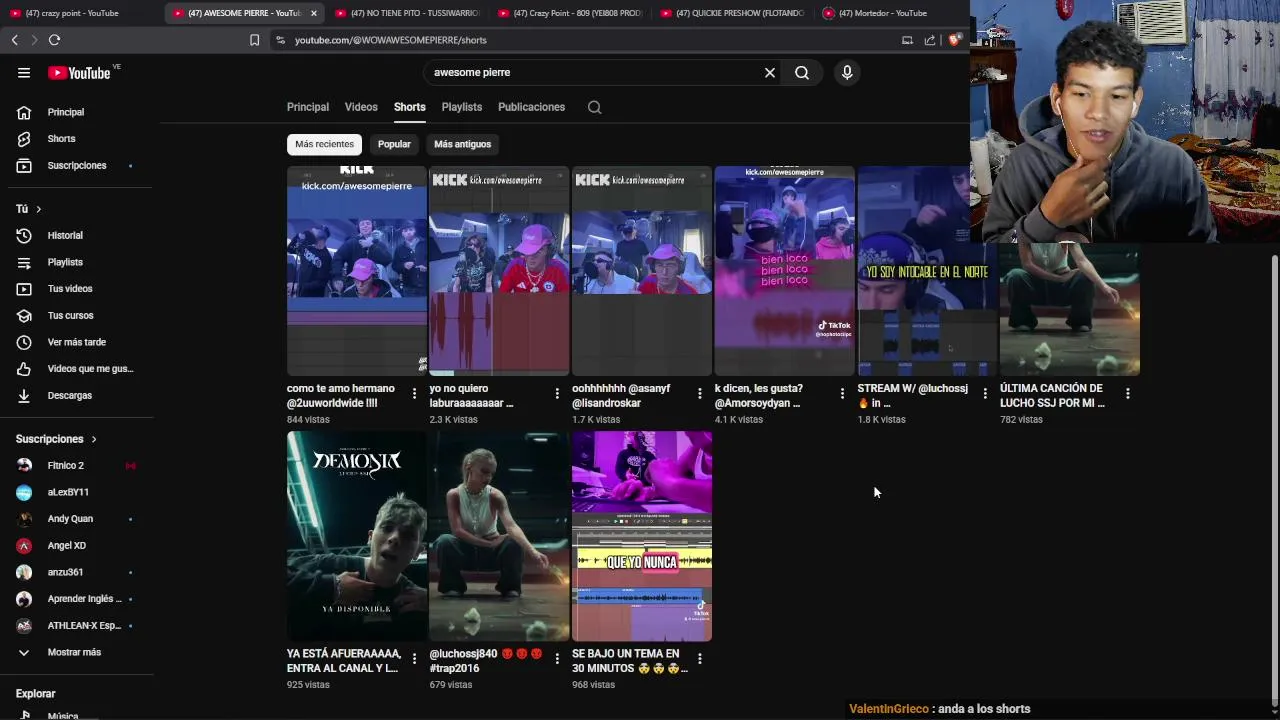Play the 'bien loco' short thumbnail
Screen dimensions: 1280x720
785,271
